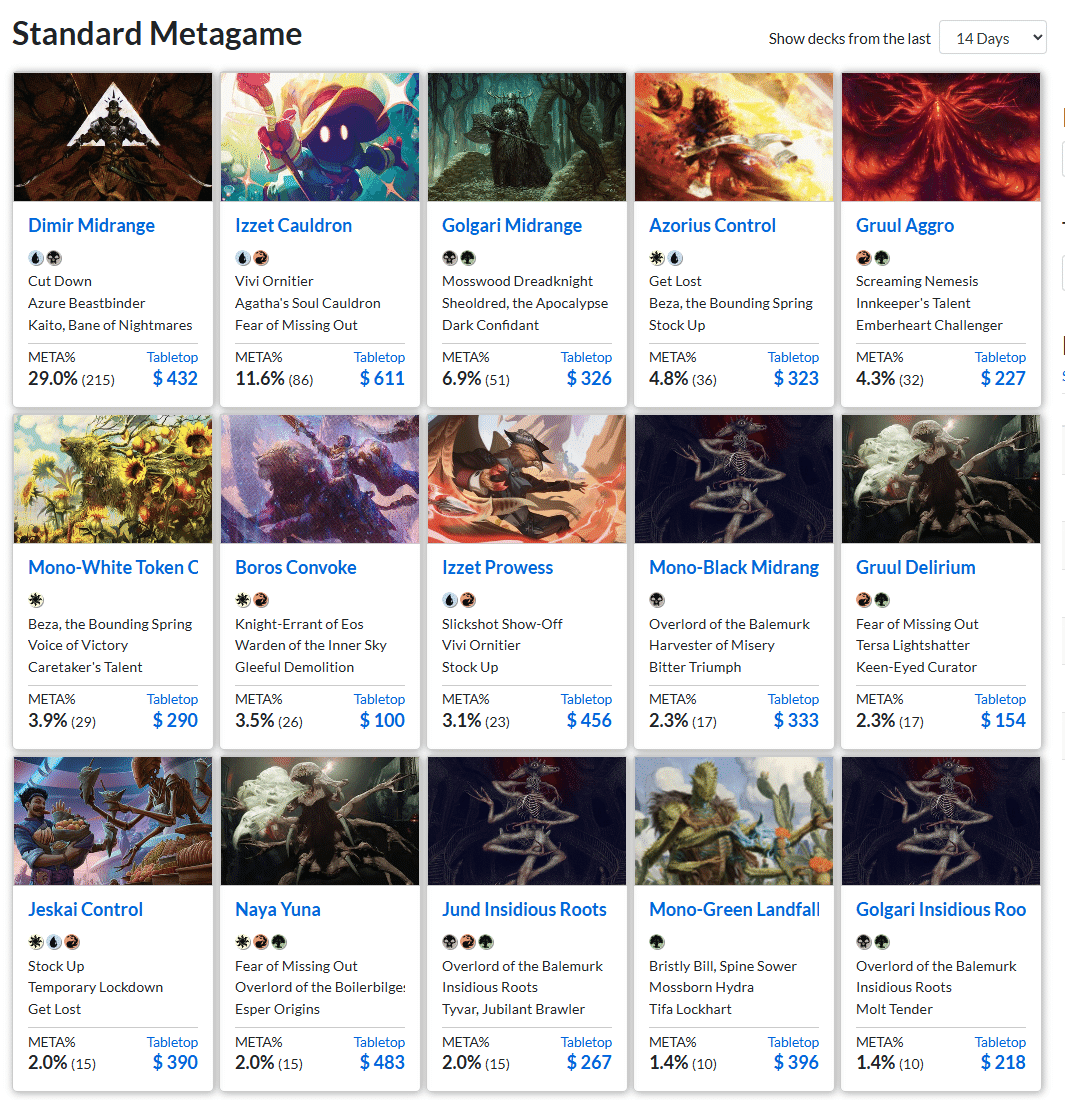The width and height of the screenshot is (1065, 1100).
Task: Click the Tabletop label on Golgari Insidious Roots
Action: point(1000,1042)
